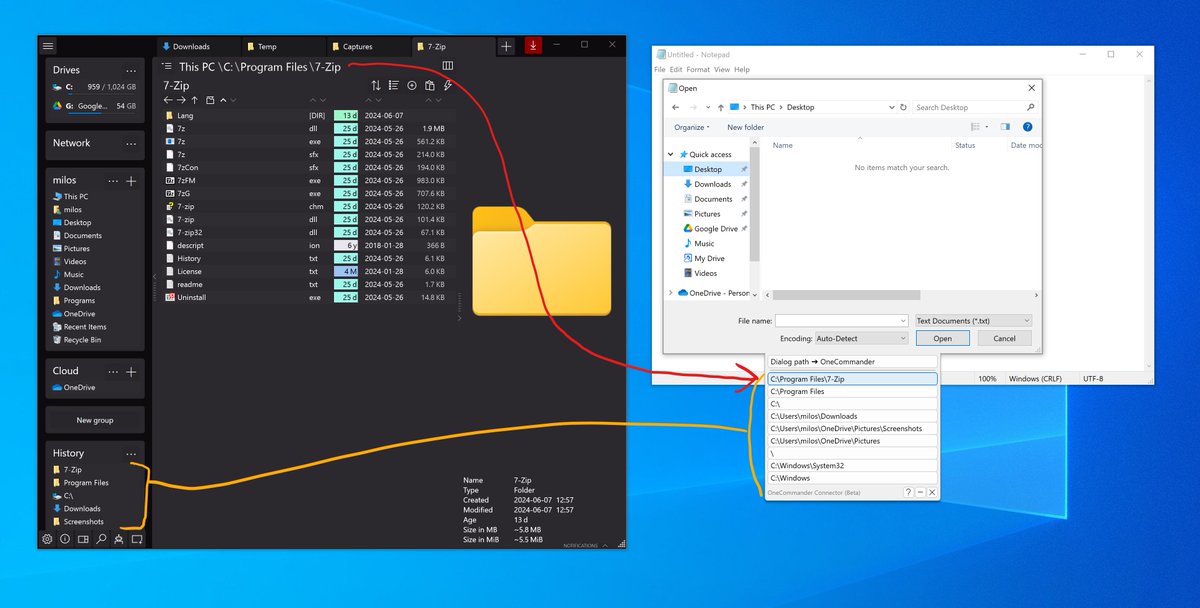Viewport: 1200px width, 608px height.
Task: Open the file type Text Documents dropdown
Action: 973,321
